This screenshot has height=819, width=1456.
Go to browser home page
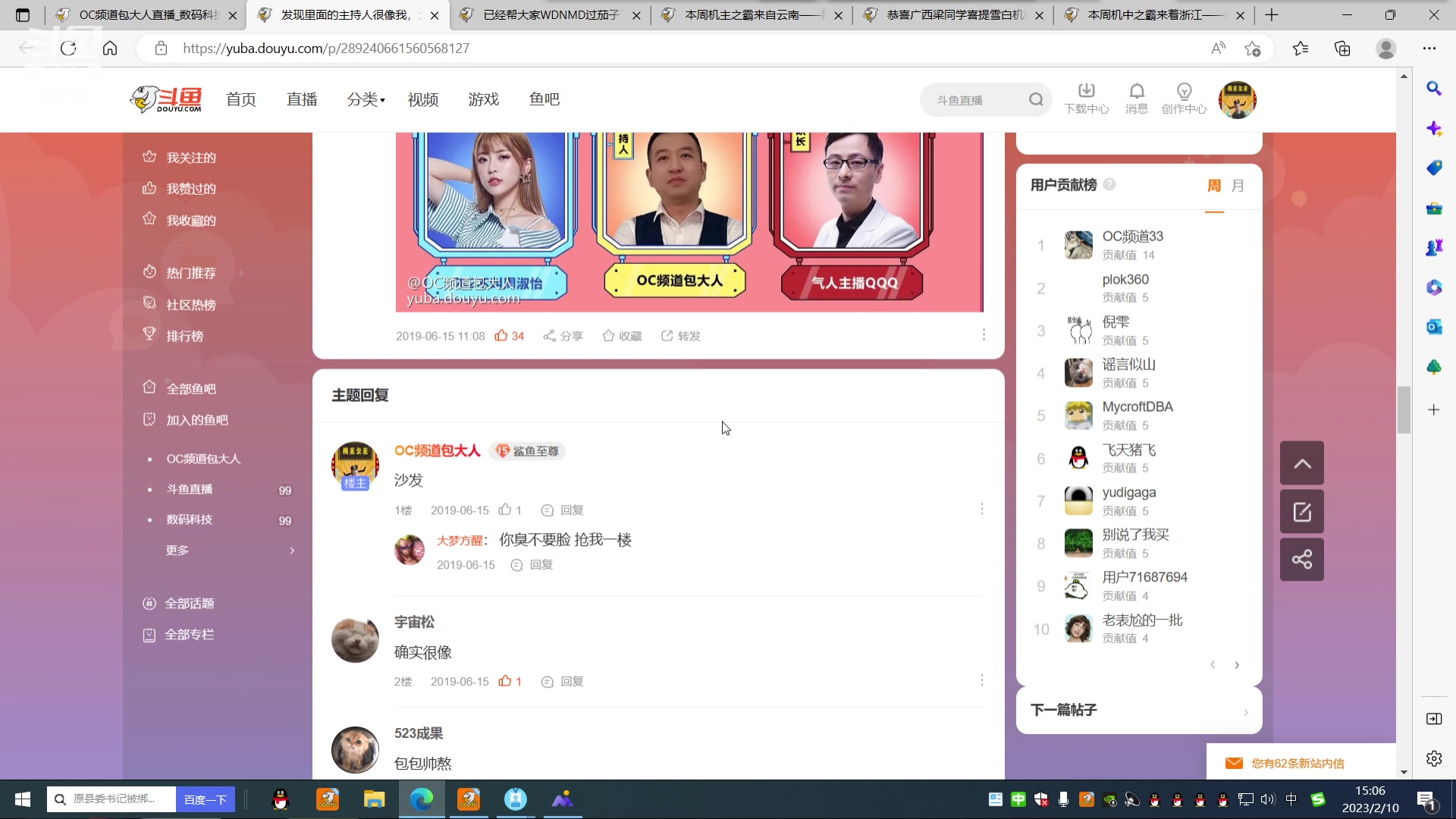click(110, 49)
